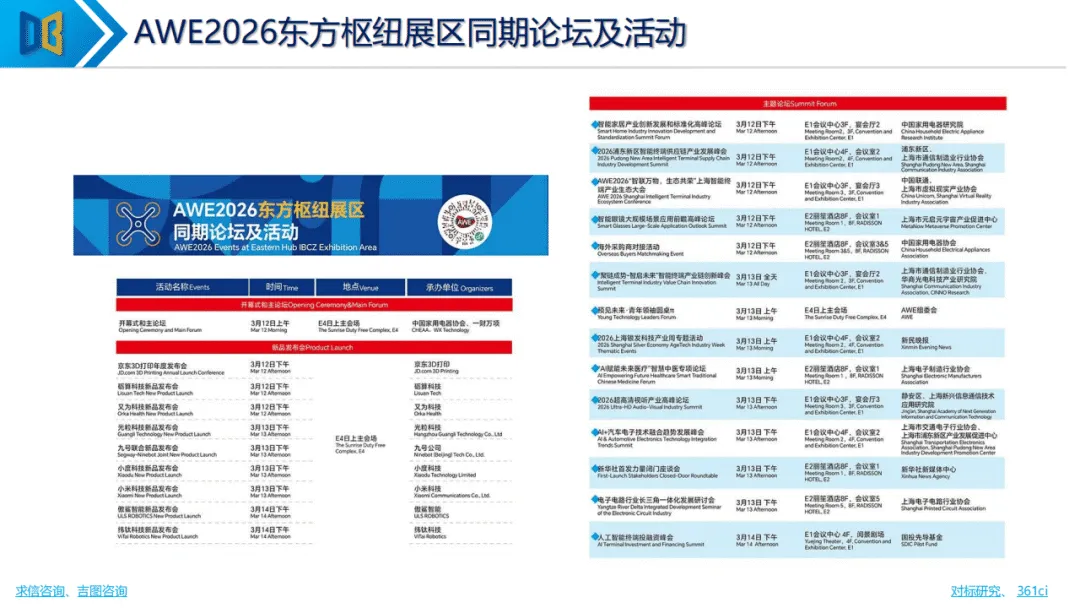This screenshot has height=608, width=1080.
Task: Click 'Meeting Room 5, 8F, RADISSON HOTEL, E2' venue
Action: [844, 505]
